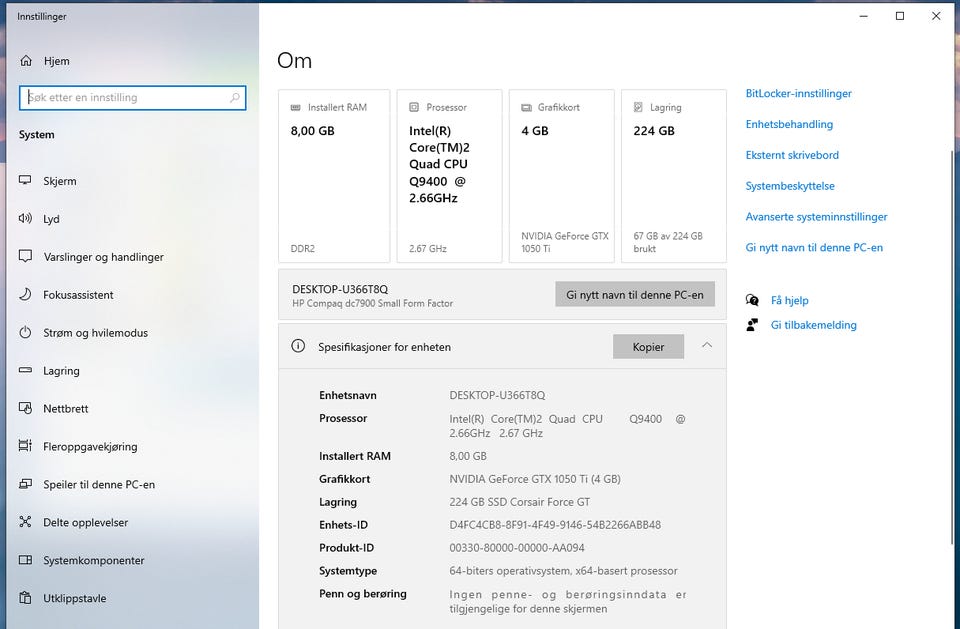The width and height of the screenshot is (960, 629).
Task: Select the Utklippstavle clipboard icon
Action: click(x=25, y=598)
